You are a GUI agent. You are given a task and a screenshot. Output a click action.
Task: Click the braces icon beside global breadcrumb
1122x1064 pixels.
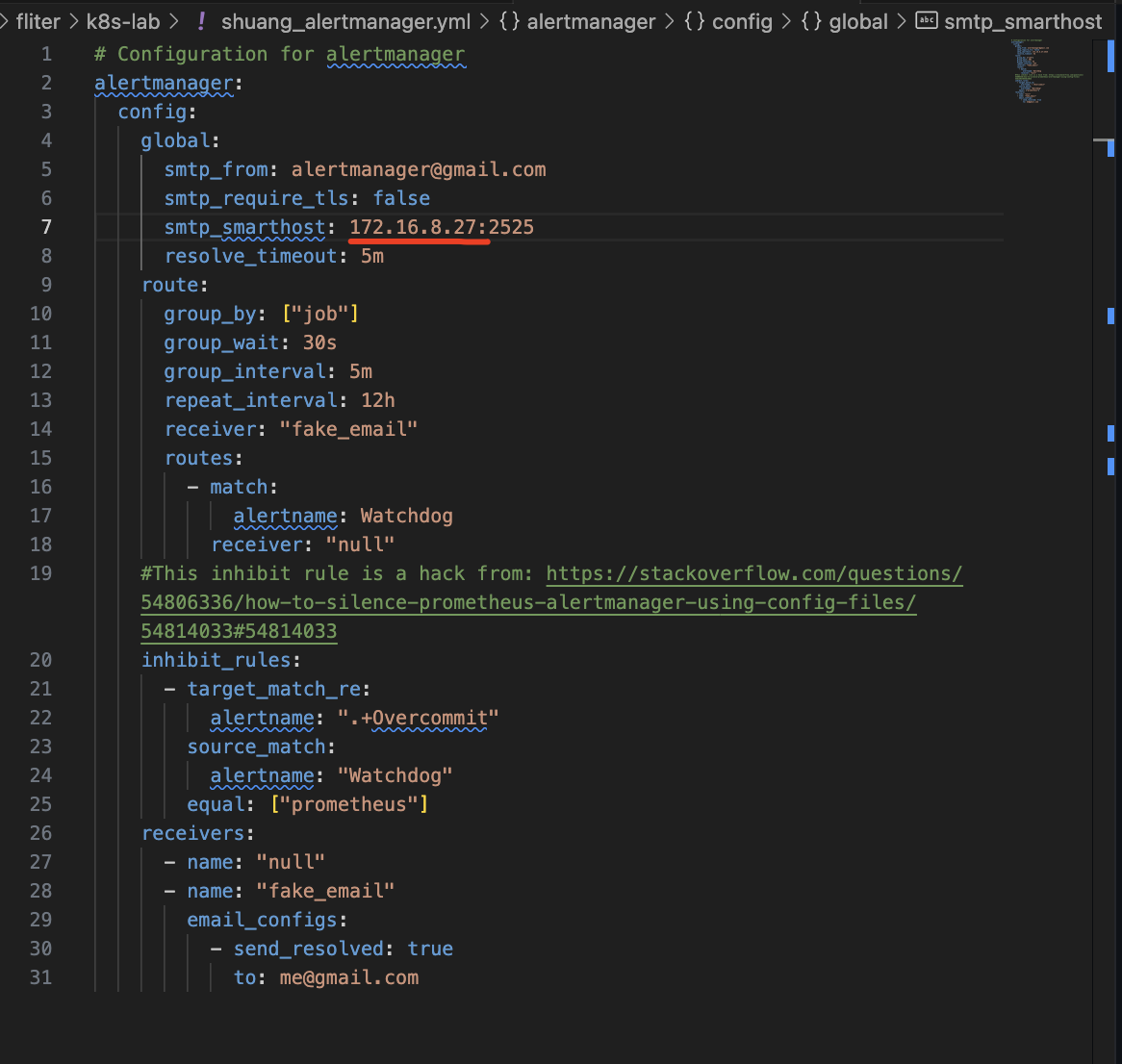pos(812,21)
